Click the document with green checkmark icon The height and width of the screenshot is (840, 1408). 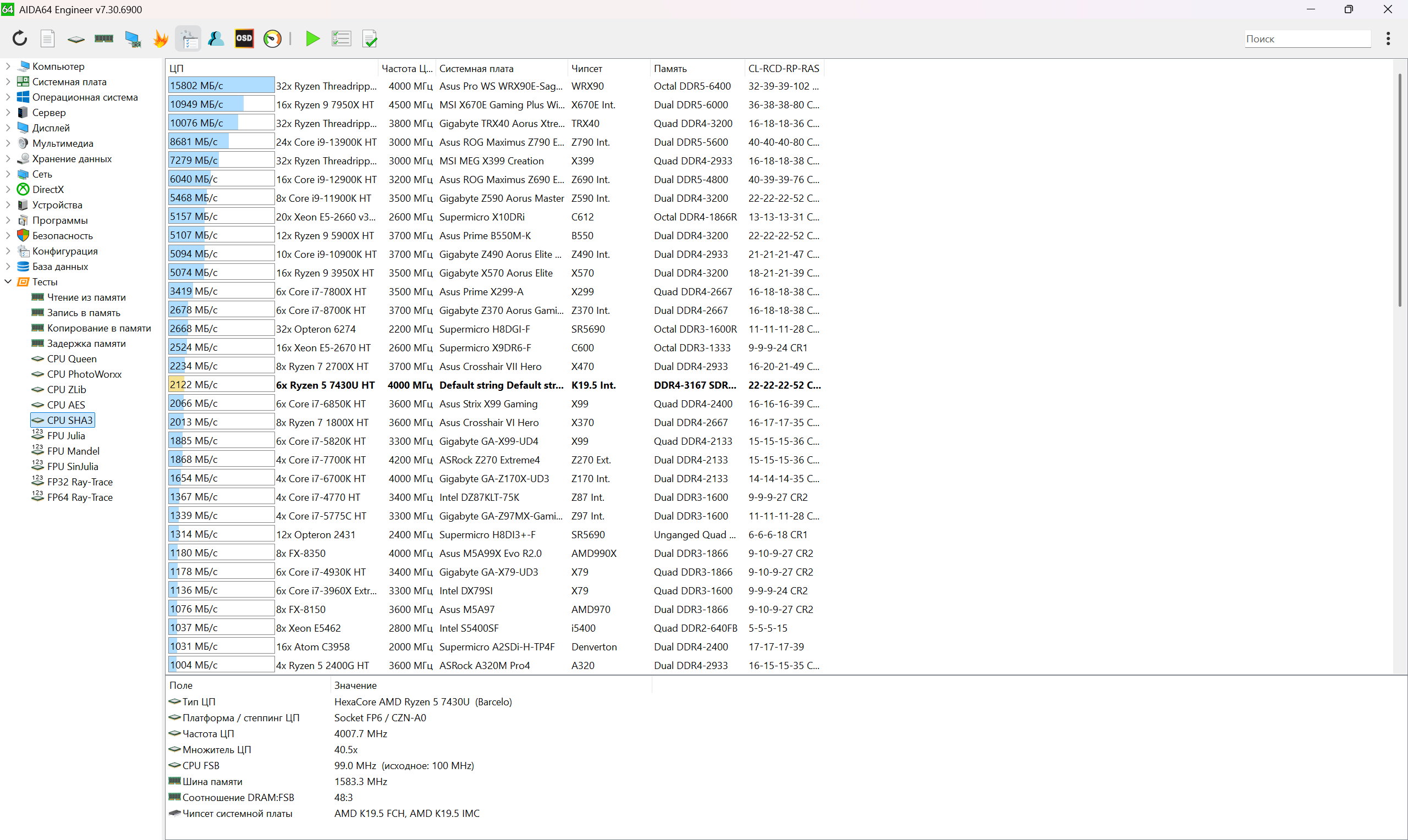[x=370, y=38]
